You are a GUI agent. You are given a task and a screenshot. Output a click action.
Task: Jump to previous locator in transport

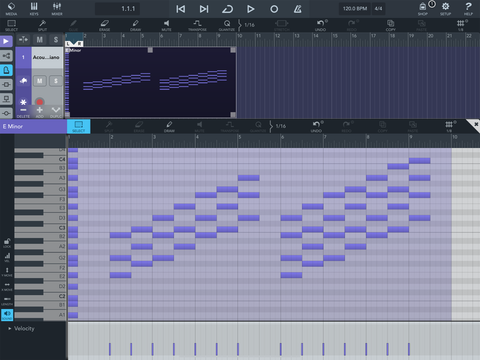tap(180, 9)
